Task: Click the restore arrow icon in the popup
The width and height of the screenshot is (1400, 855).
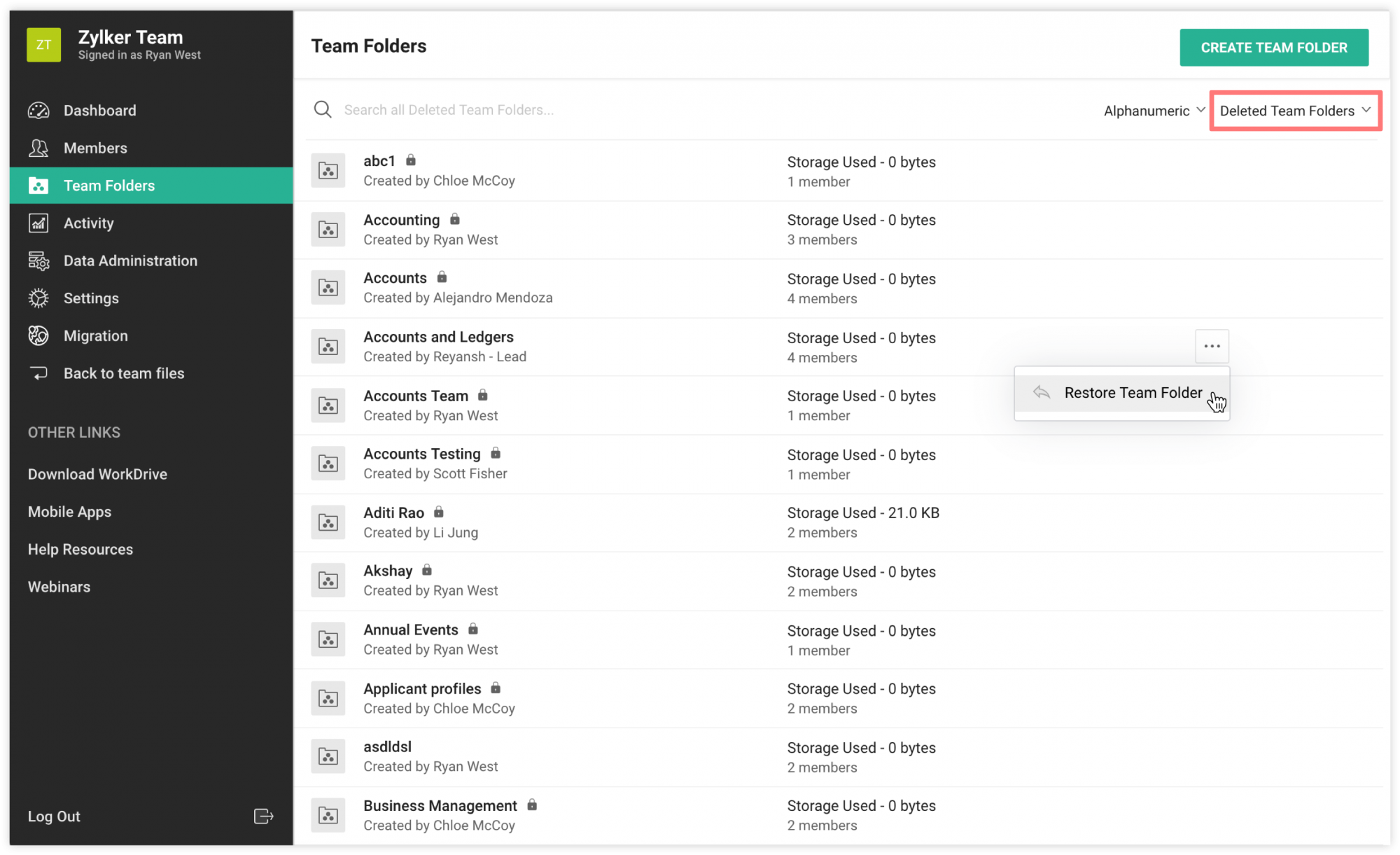Action: (x=1041, y=392)
